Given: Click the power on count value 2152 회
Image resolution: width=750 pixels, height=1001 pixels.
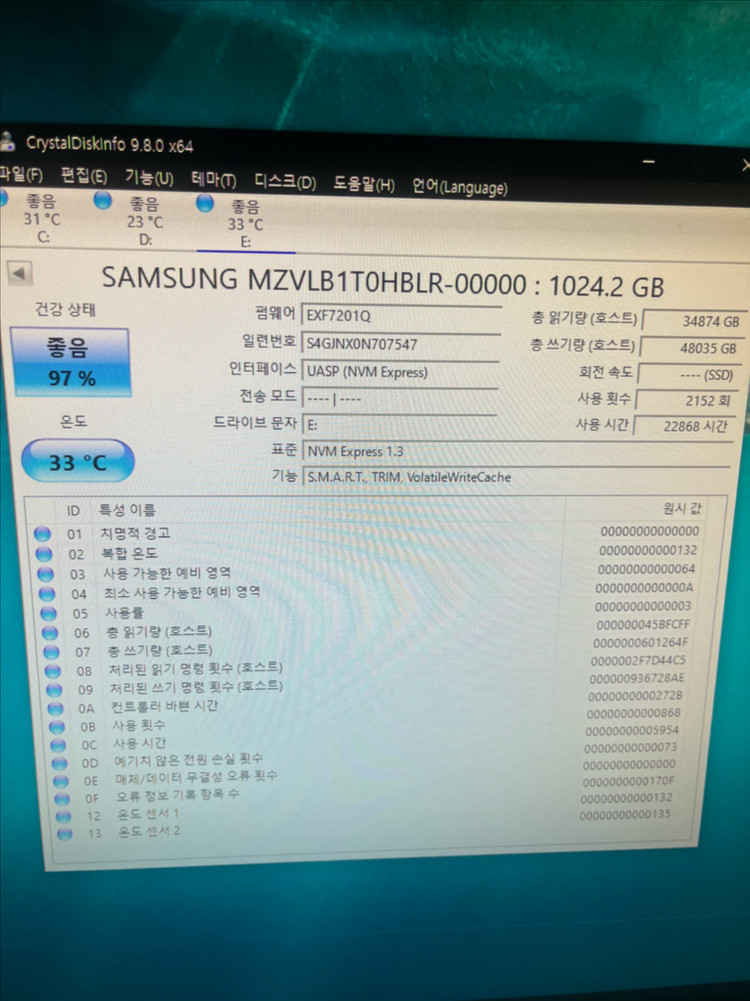Looking at the screenshot, I should pyautogui.click(x=686, y=401).
